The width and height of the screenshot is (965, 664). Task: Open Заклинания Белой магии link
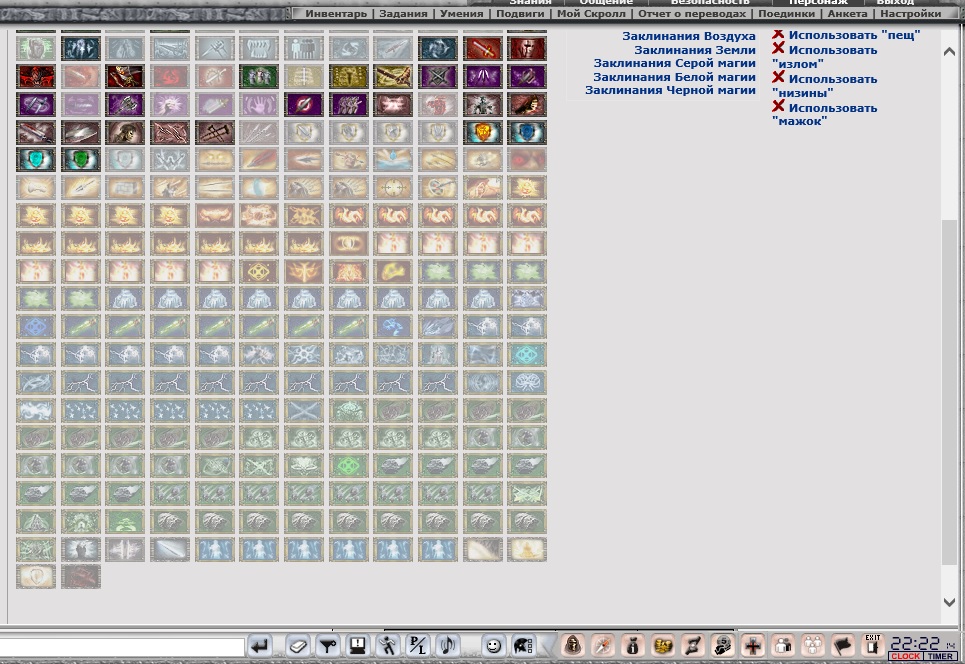(x=675, y=77)
